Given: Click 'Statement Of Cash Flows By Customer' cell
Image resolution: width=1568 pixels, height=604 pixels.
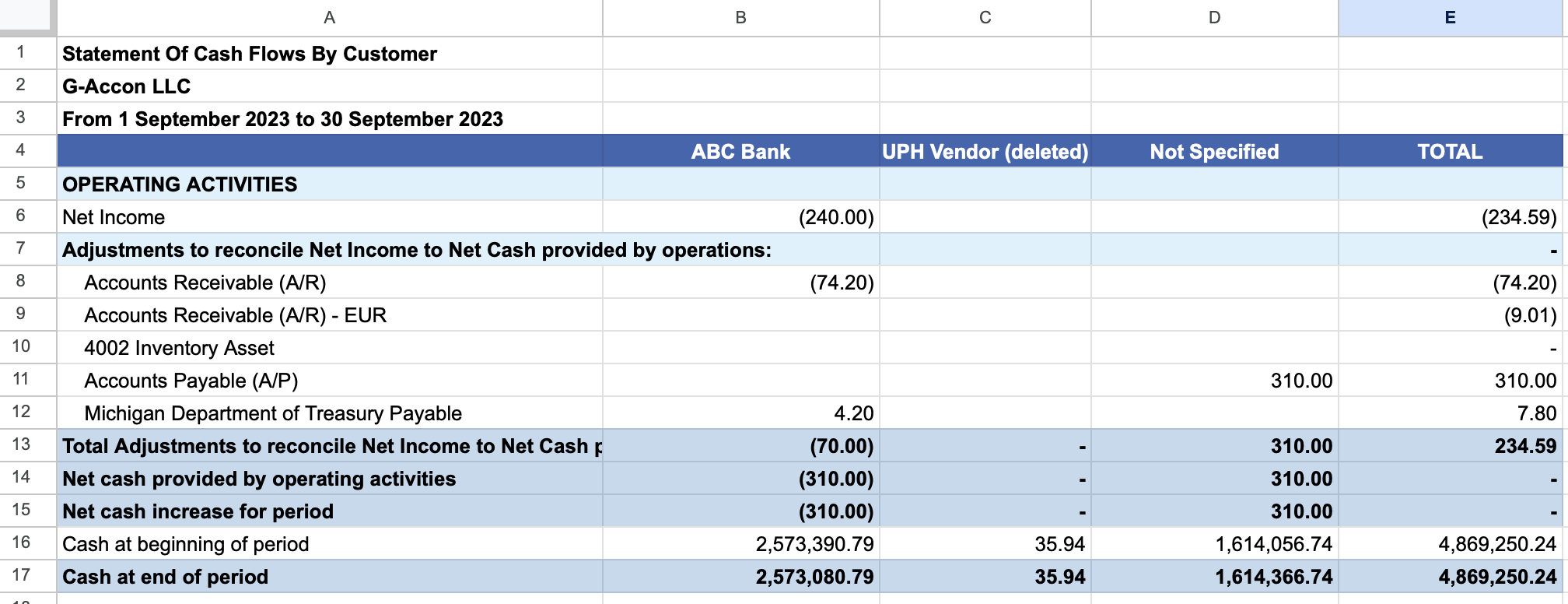Looking at the screenshot, I should click(x=330, y=53).
